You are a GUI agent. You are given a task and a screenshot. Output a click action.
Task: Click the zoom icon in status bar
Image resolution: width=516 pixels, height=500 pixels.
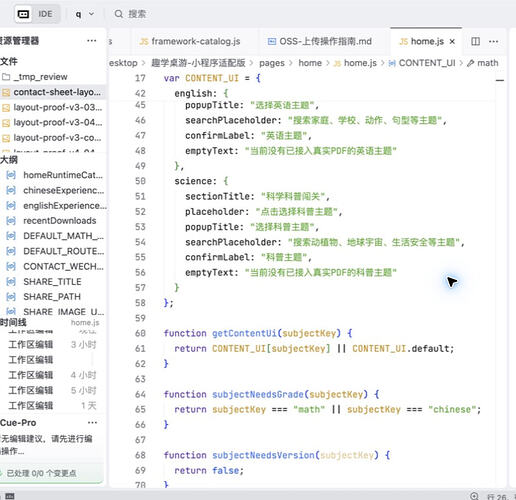tap(474, 496)
